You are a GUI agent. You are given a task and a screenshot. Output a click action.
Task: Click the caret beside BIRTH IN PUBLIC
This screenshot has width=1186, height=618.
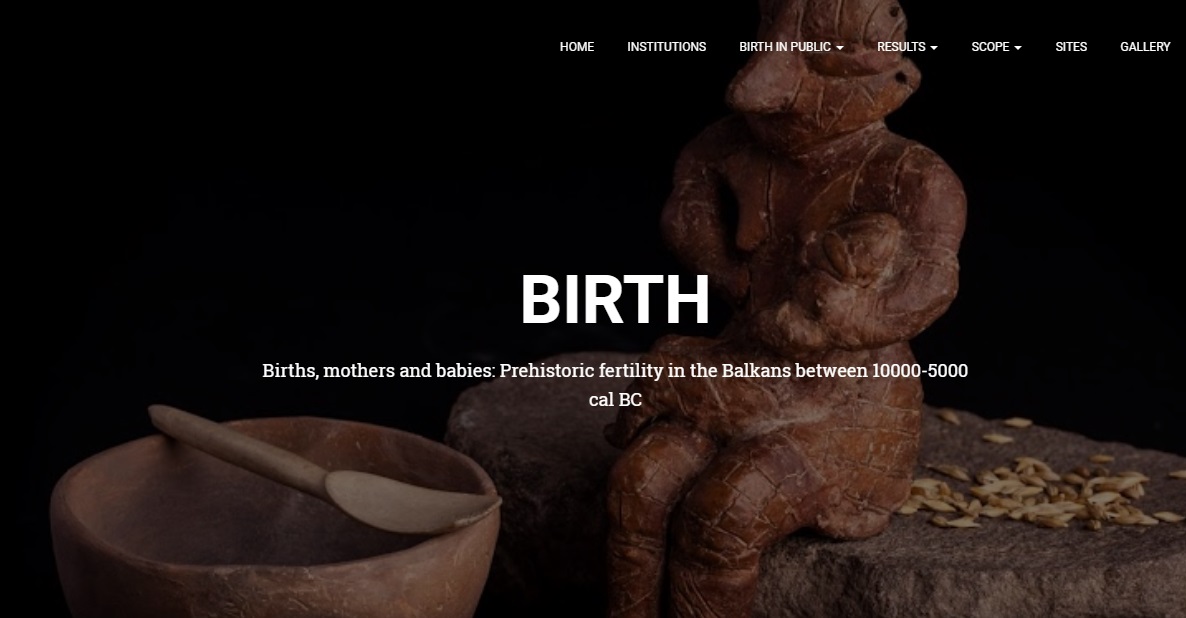click(840, 48)
